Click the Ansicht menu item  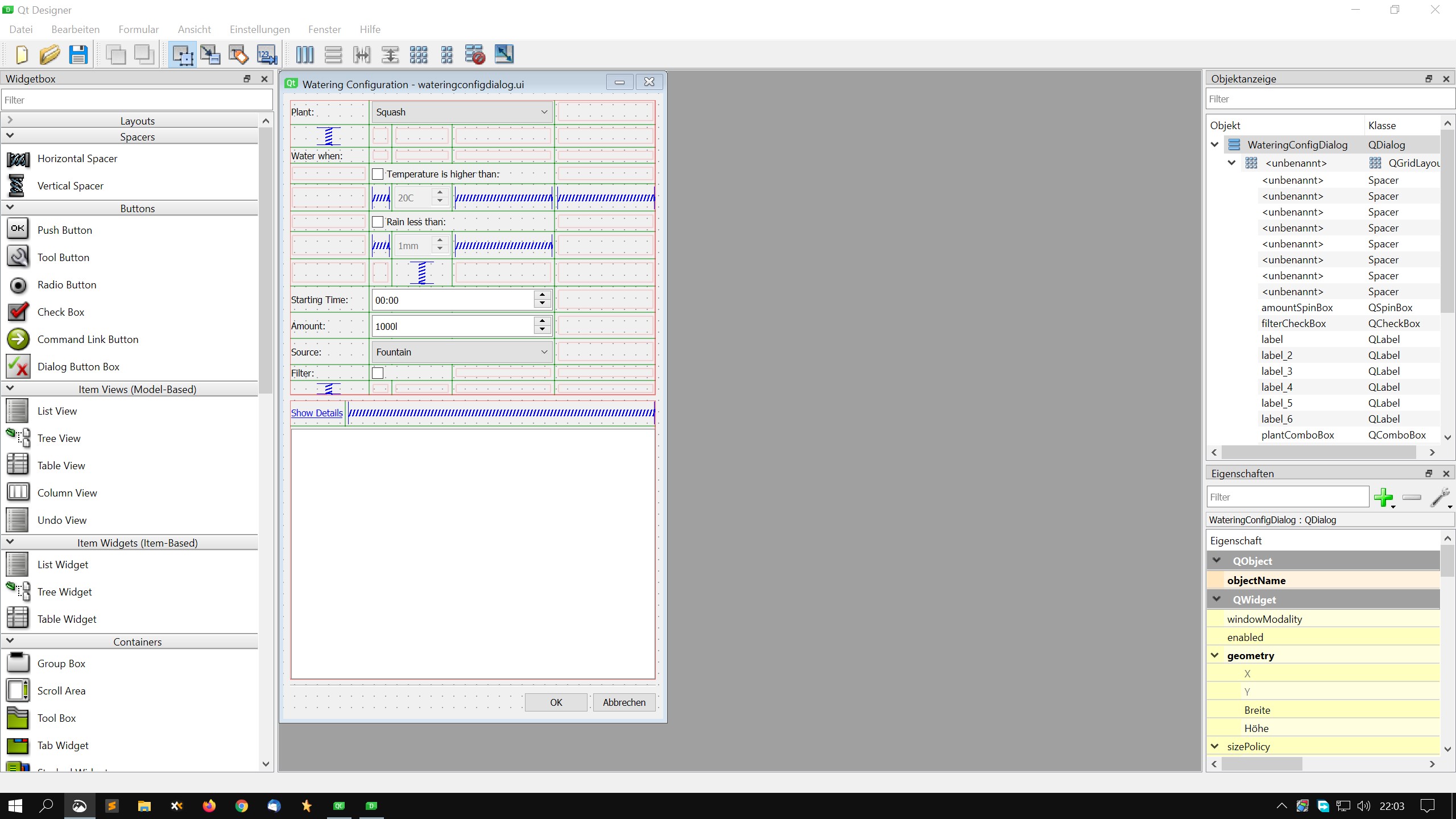pos(194,29)
